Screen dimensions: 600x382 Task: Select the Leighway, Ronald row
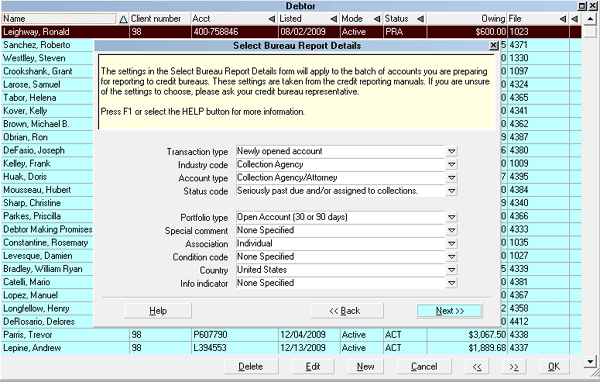click(291, 32)
